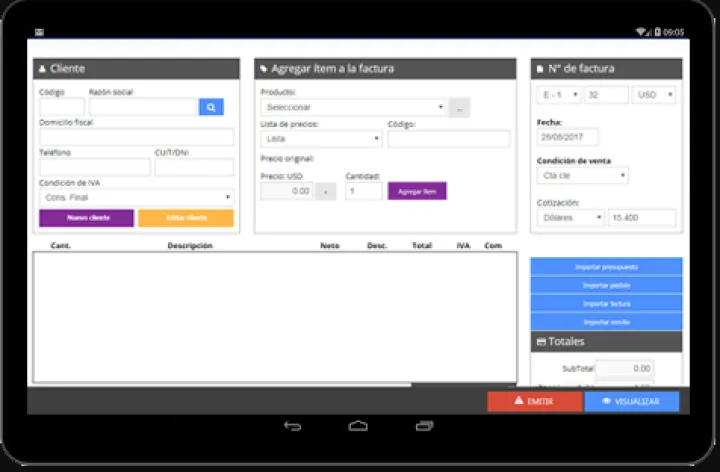
Task: Click the VISUALIZAR eye button
Action: (x=631, y=401)
